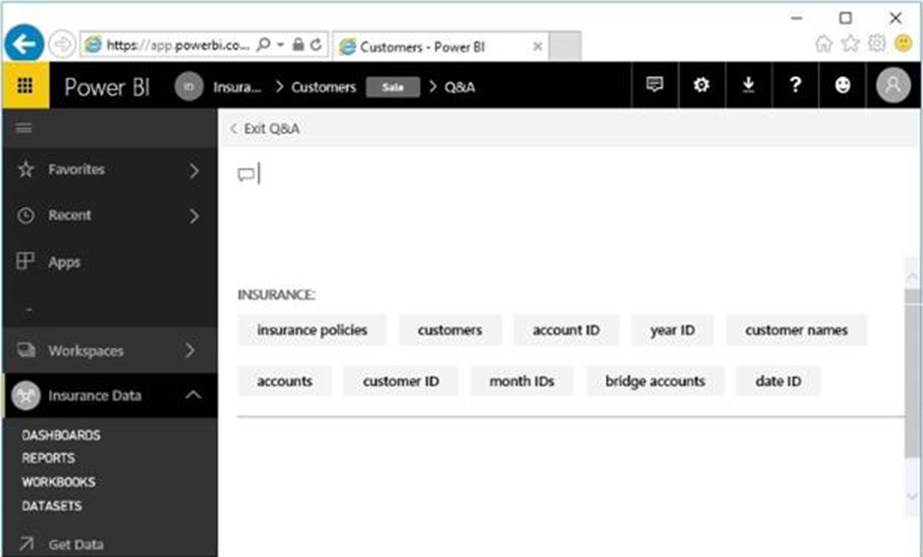
Task: Click the Exit Q&A link
Action: [265, 129]
